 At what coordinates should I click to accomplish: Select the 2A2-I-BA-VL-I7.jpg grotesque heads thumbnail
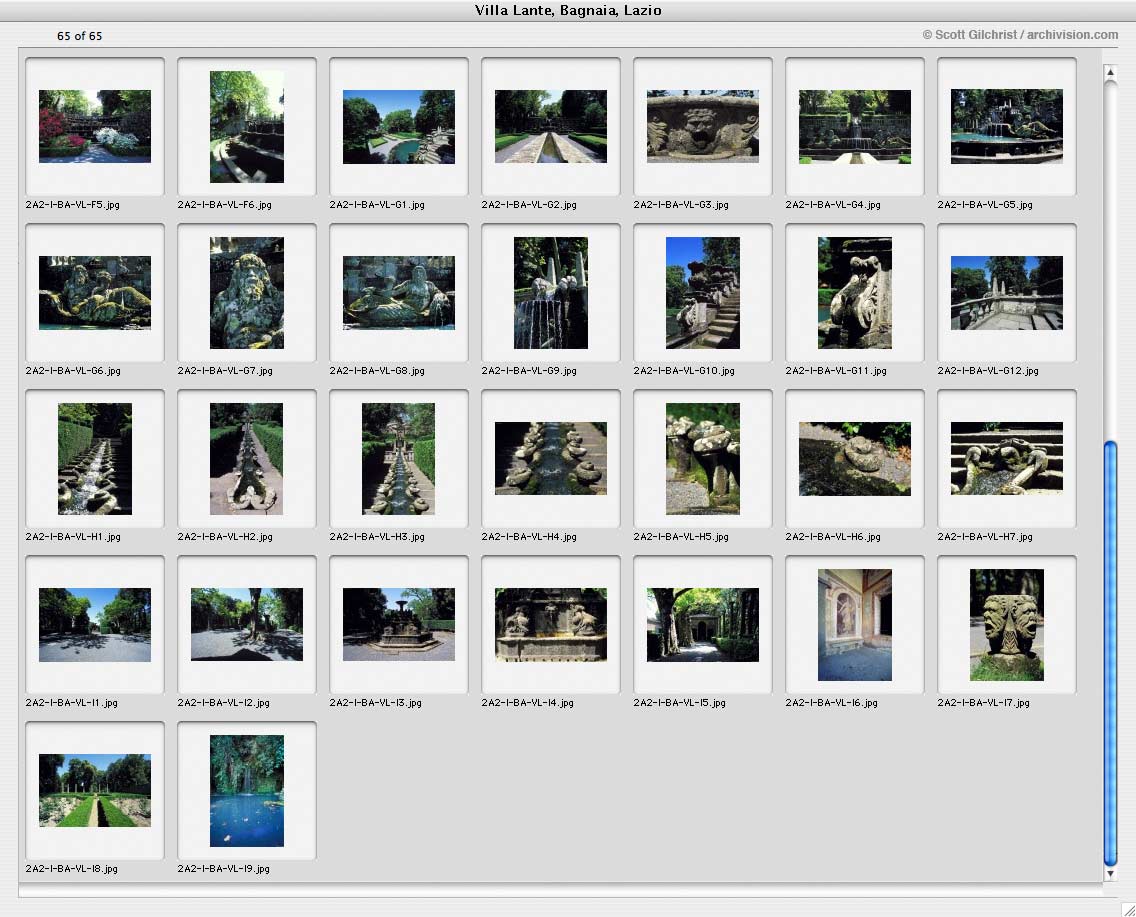click(x=1007, y=624)
